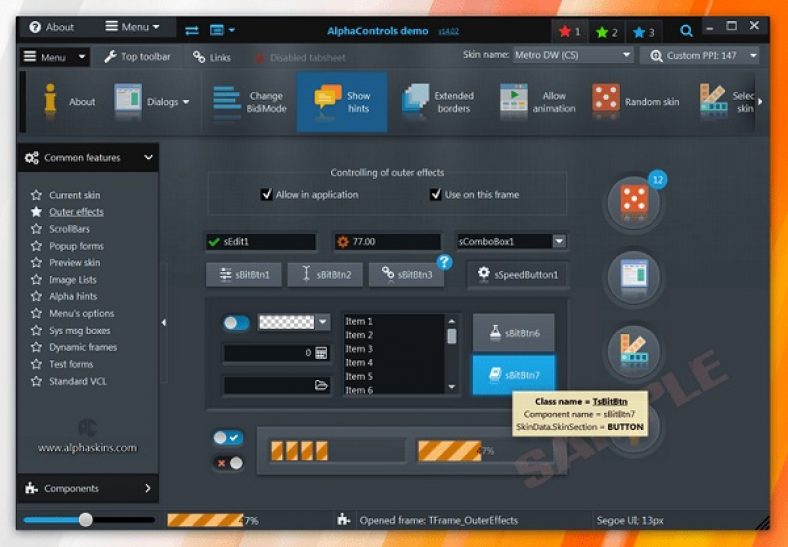Turn on the red X toggle switch
Viewport: 788px width, 547px height.
point(228,463)
